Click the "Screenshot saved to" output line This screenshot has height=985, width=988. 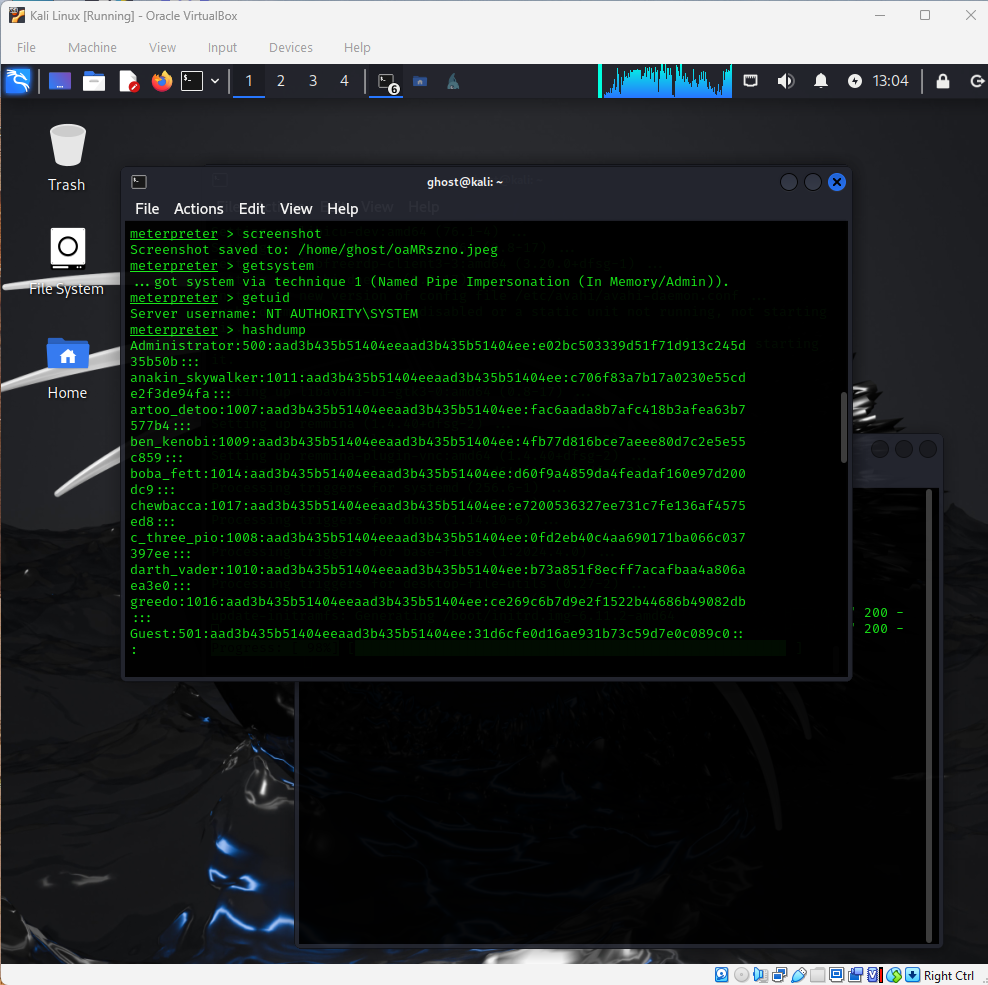coord(314,250)
